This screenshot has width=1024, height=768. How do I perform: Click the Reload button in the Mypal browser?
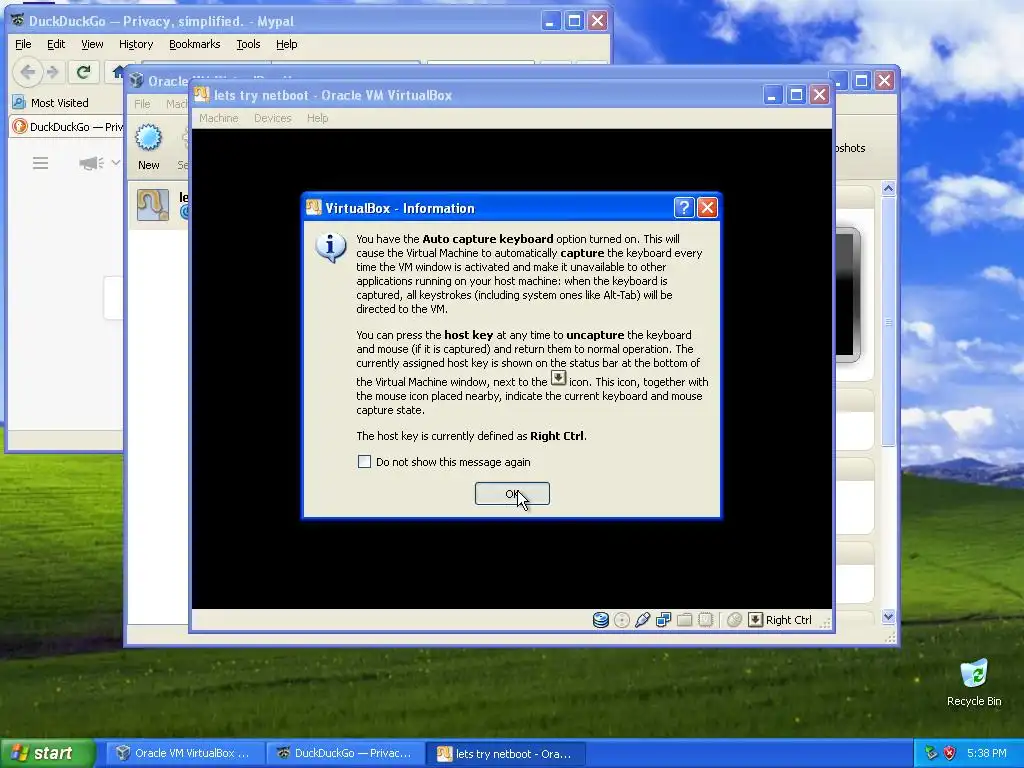click(x=83, y=72)
